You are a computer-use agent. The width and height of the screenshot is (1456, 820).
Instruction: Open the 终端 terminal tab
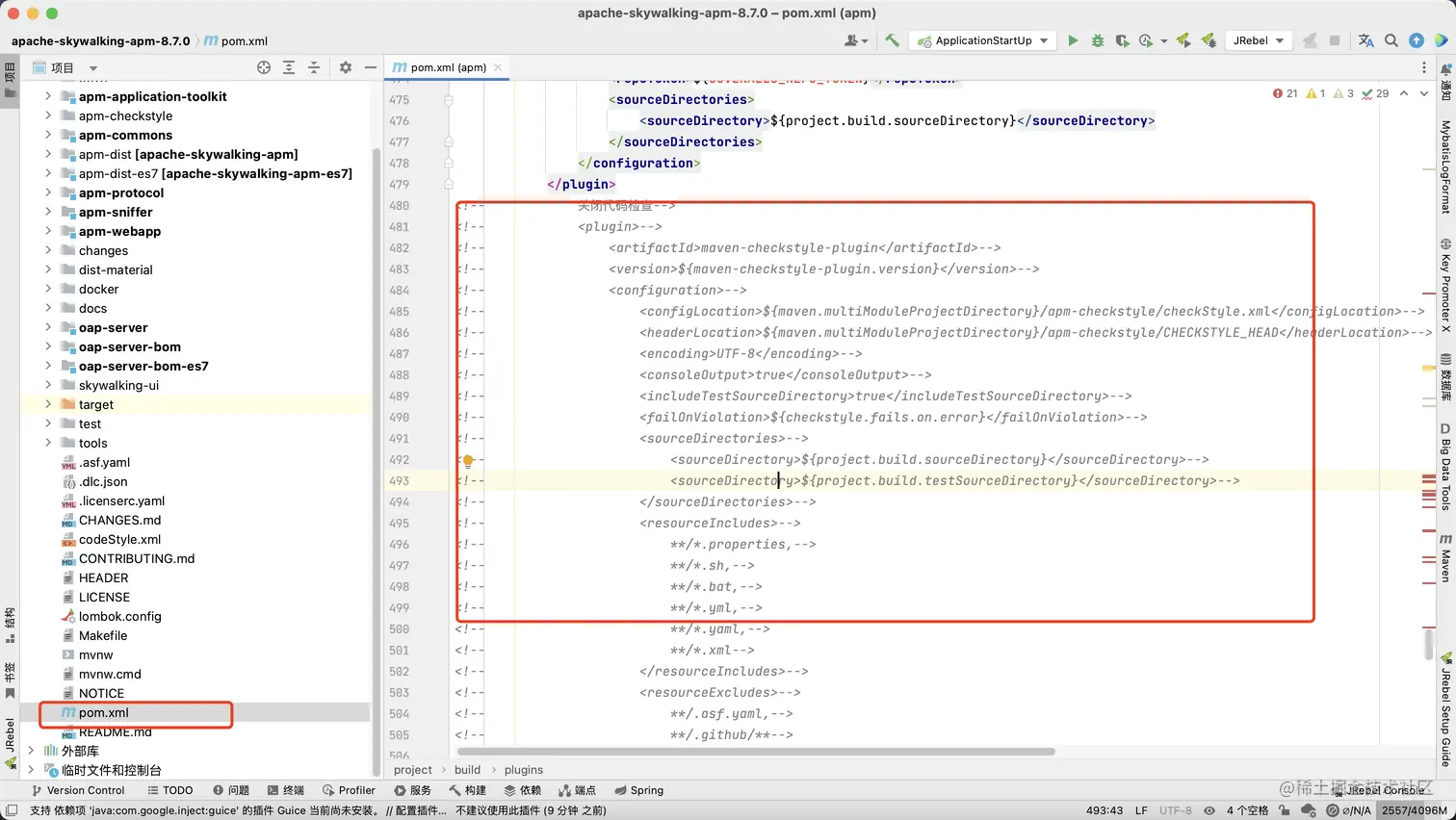tap(286, 790)
